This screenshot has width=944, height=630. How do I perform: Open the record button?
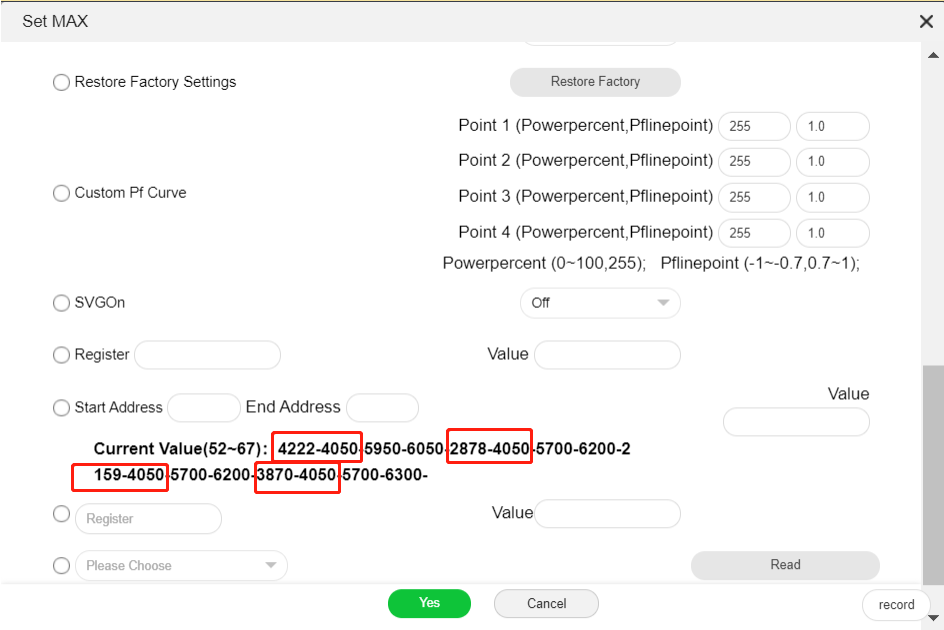pyautogui.click(x=896, y=605)
